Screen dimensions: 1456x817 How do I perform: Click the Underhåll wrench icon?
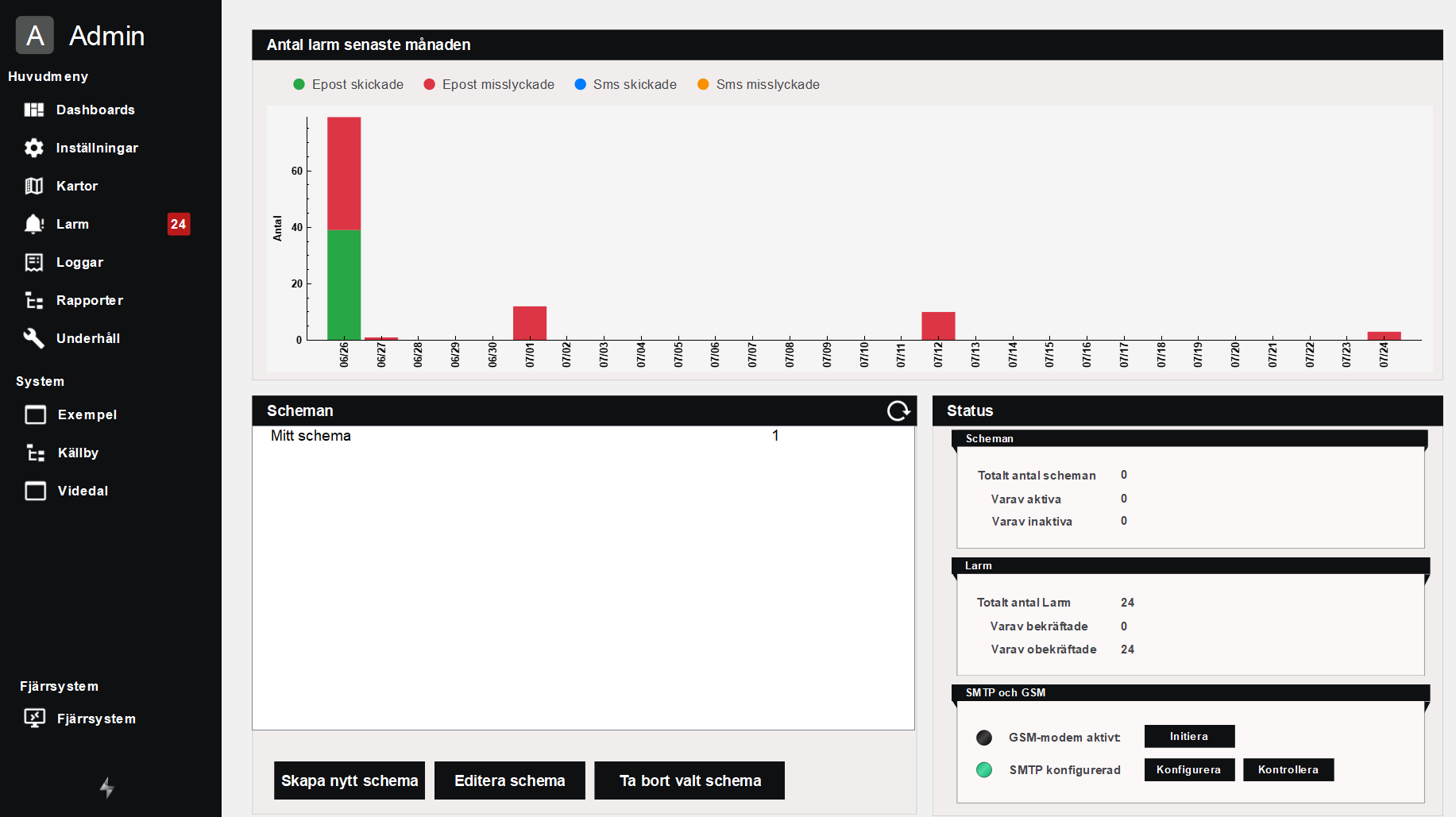click(33, 338)
